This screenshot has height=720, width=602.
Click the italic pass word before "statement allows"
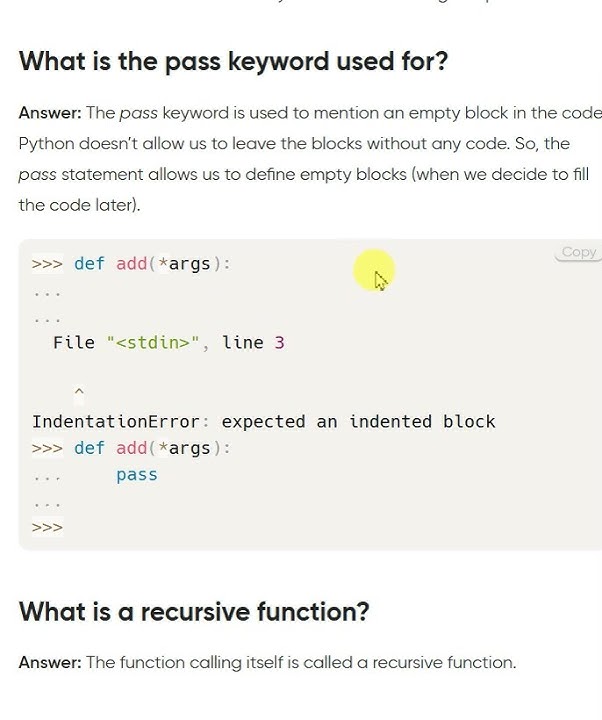[x=37, y=175]
